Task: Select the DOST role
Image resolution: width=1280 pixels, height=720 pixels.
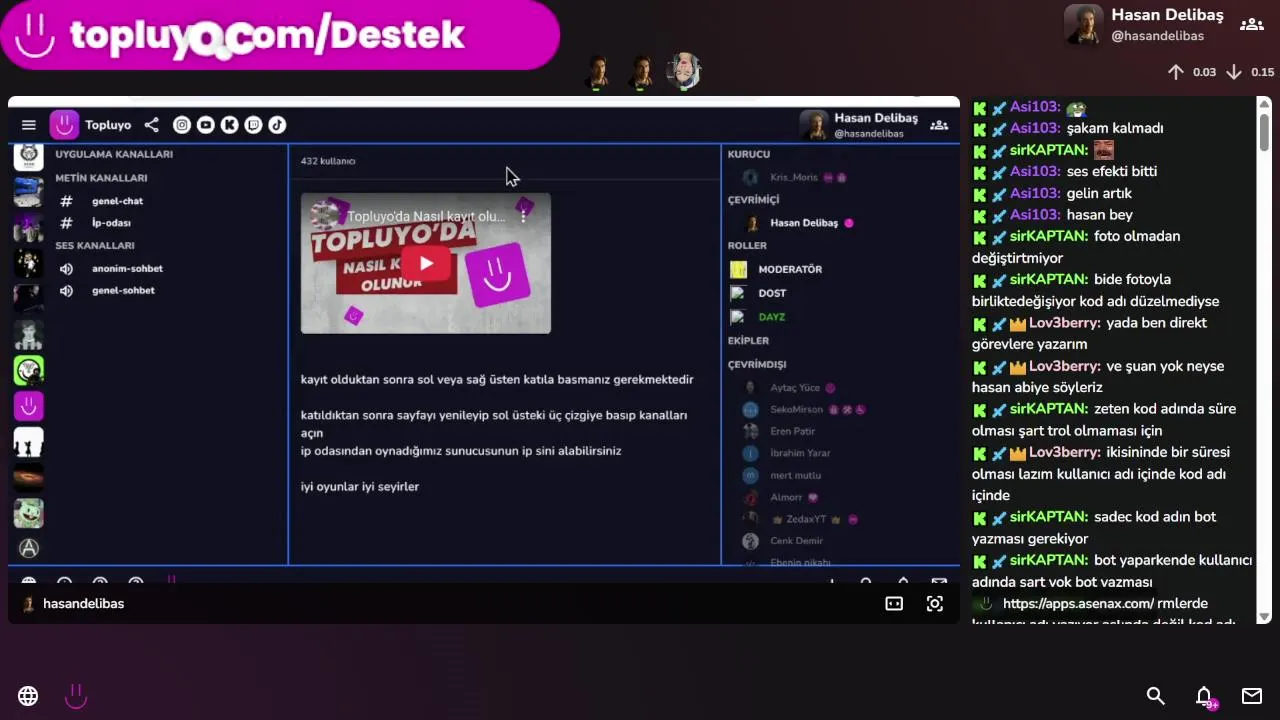Action: [772, 294]
